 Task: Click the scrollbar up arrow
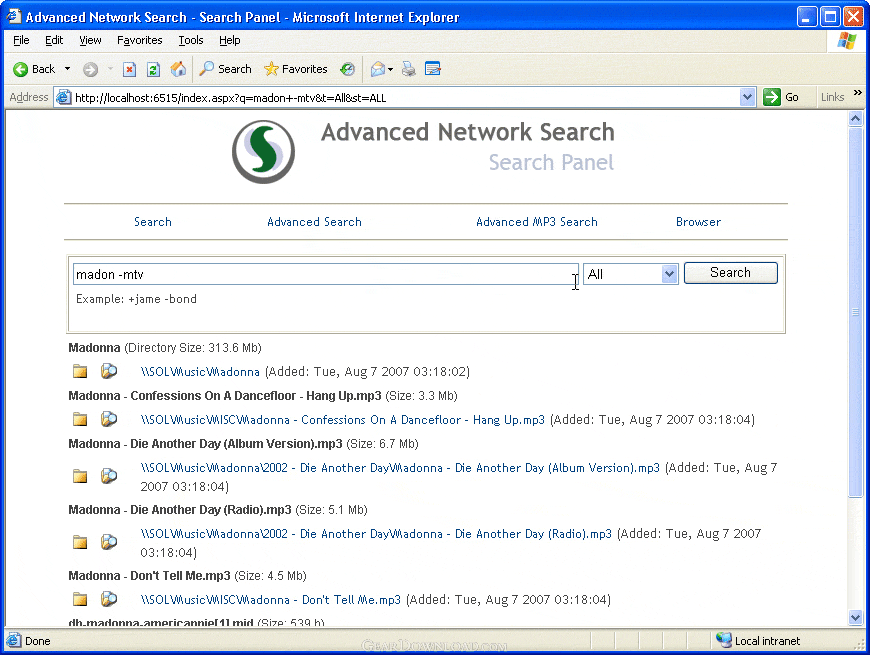click(855, 119)
